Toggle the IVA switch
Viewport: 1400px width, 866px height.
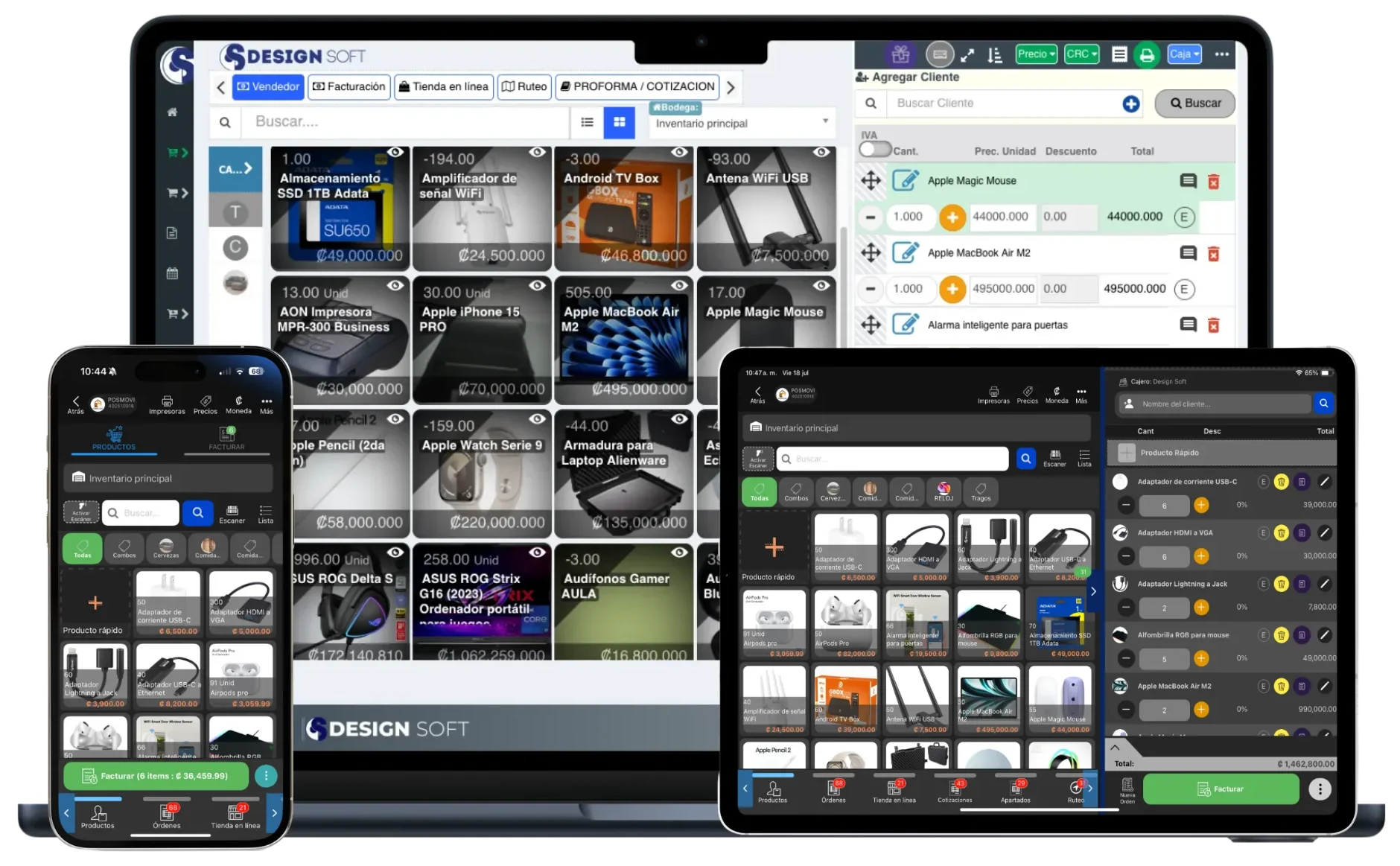pos(874,150)
